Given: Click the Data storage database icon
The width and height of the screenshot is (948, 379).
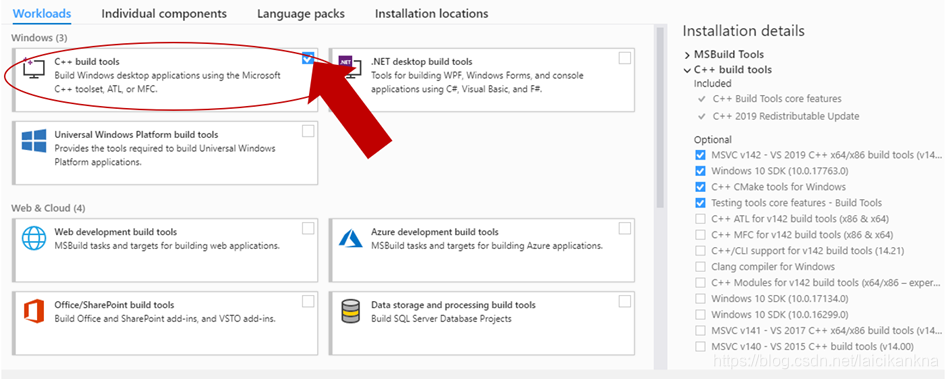Looking at the screenshot, I should (x=350, y=311).
